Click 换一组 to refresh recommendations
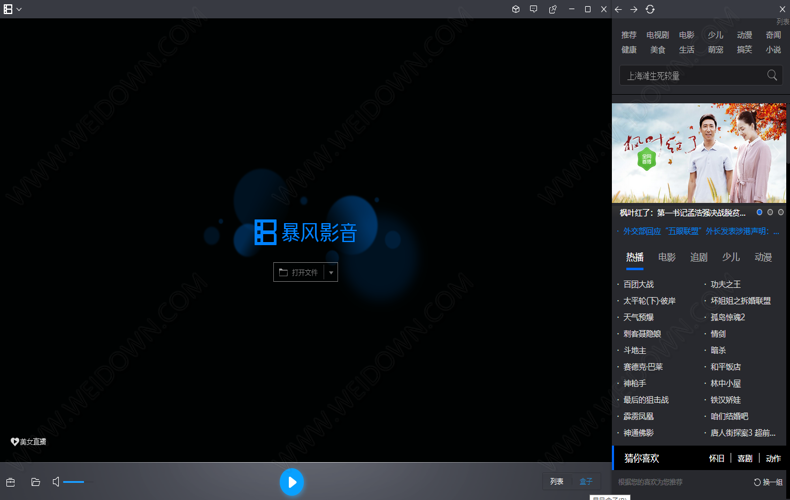The image size is (790, 500). pos(768,482)
